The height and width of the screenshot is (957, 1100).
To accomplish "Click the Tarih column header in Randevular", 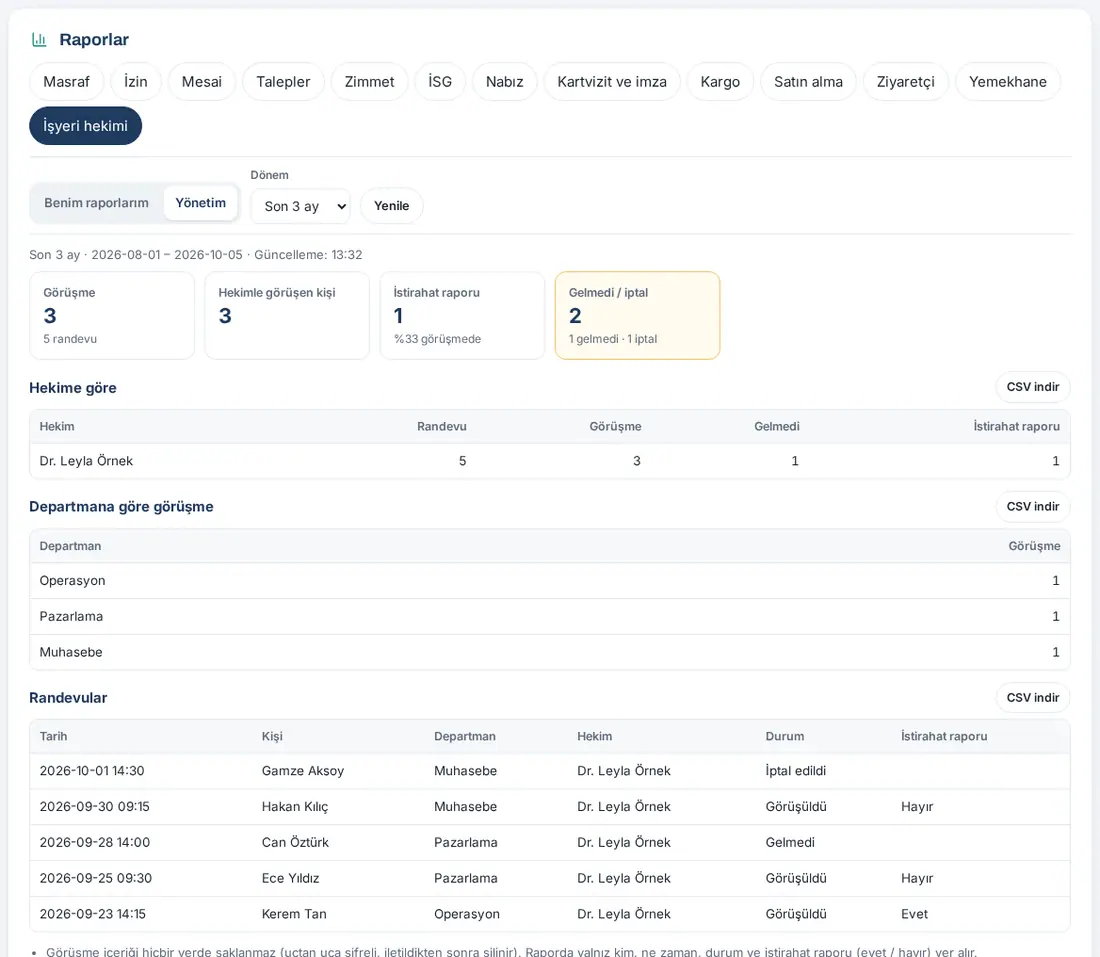I will [53, 736].
